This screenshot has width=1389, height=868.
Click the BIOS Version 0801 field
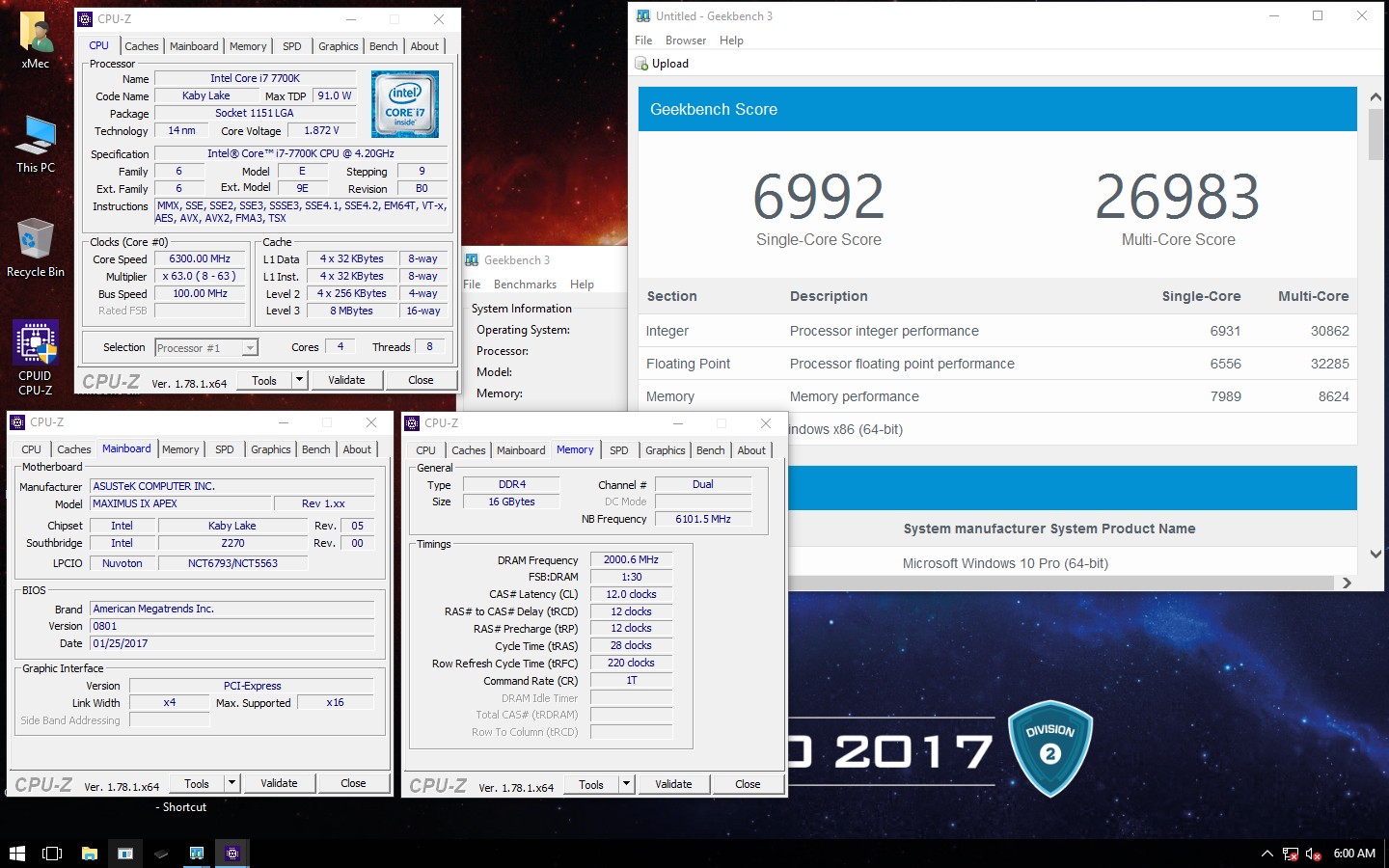click(x=232, y=626)
